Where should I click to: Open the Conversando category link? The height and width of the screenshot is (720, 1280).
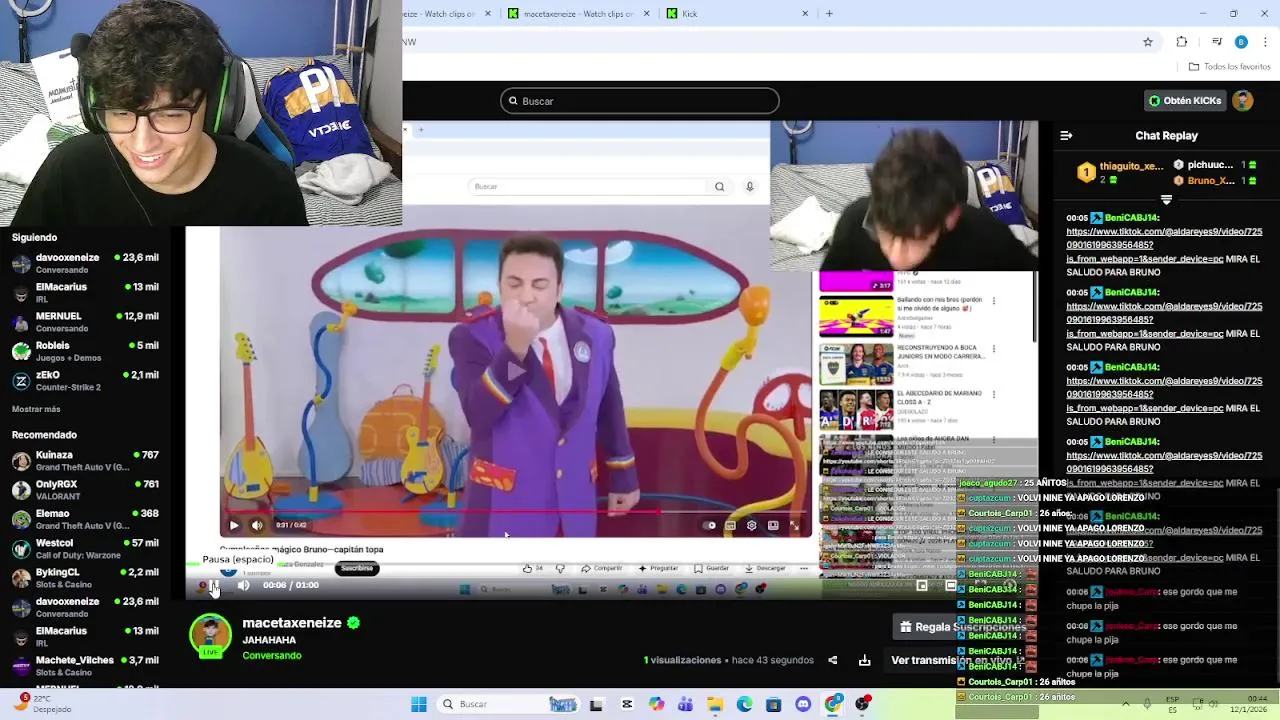click(x=272, y=656)
